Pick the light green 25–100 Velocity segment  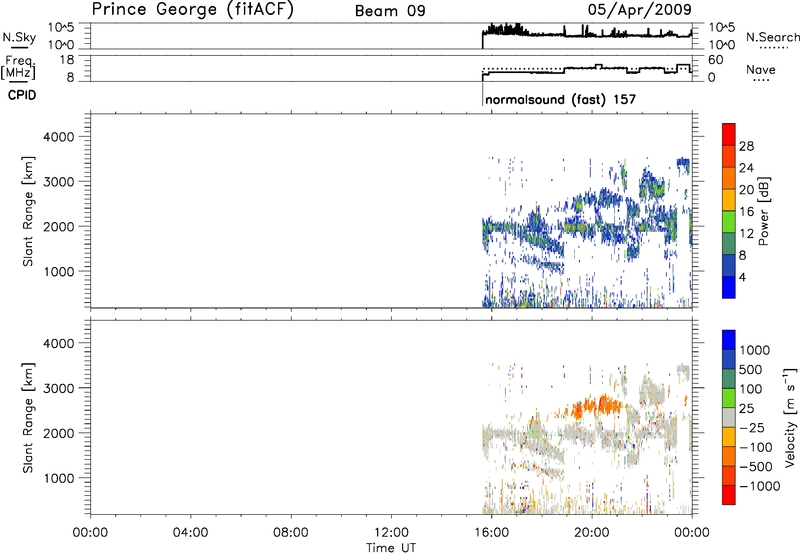tap(729, 398)
